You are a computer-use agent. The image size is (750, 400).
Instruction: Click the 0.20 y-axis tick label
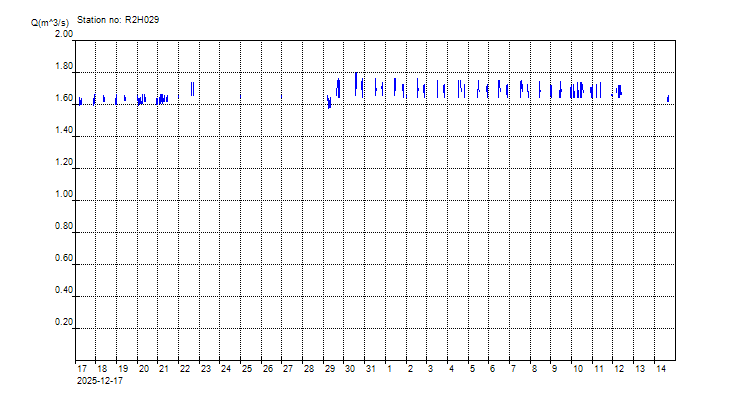pyautogui.click(x=63, y=323)
